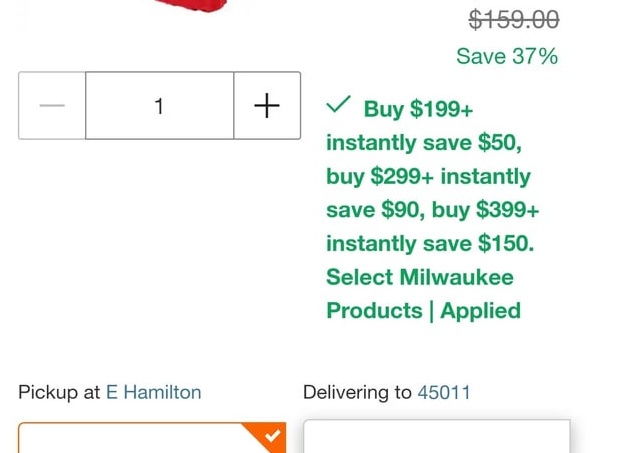Select the quantity field showing 1

tap(160, 106)
